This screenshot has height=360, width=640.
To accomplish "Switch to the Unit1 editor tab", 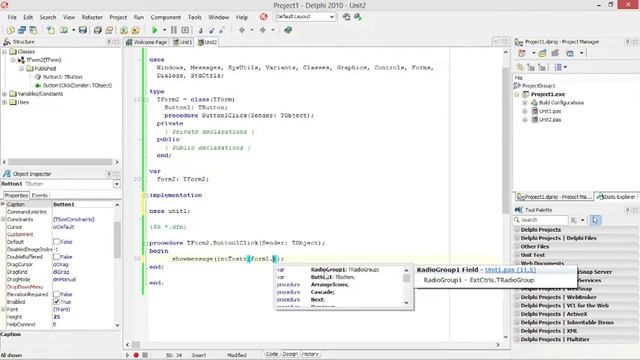I will (x=182, y=42).
